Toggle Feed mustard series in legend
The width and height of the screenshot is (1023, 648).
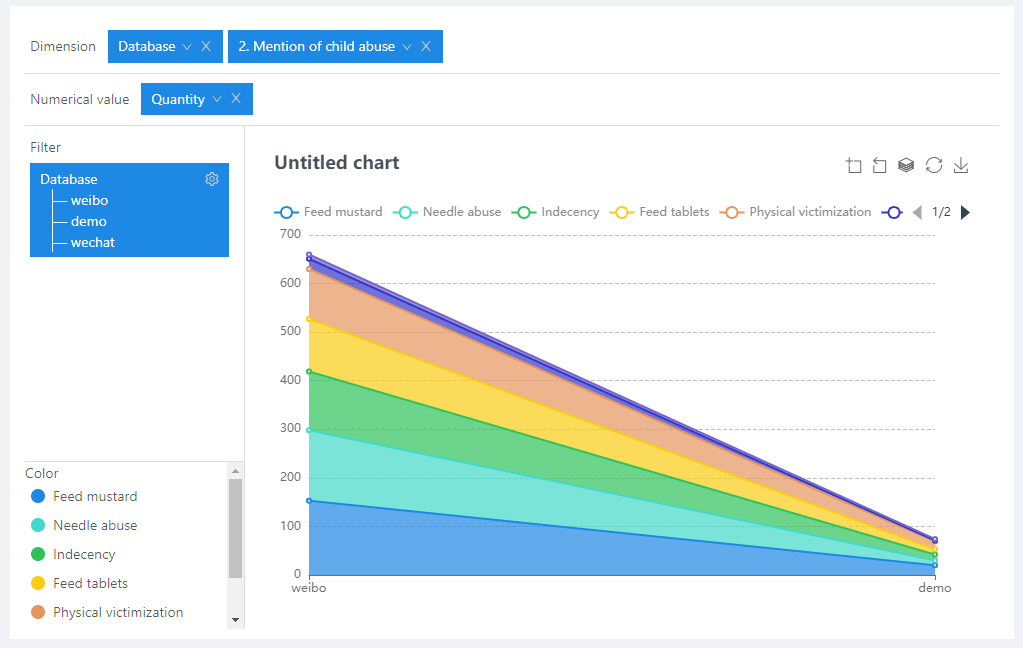(329, 212)
